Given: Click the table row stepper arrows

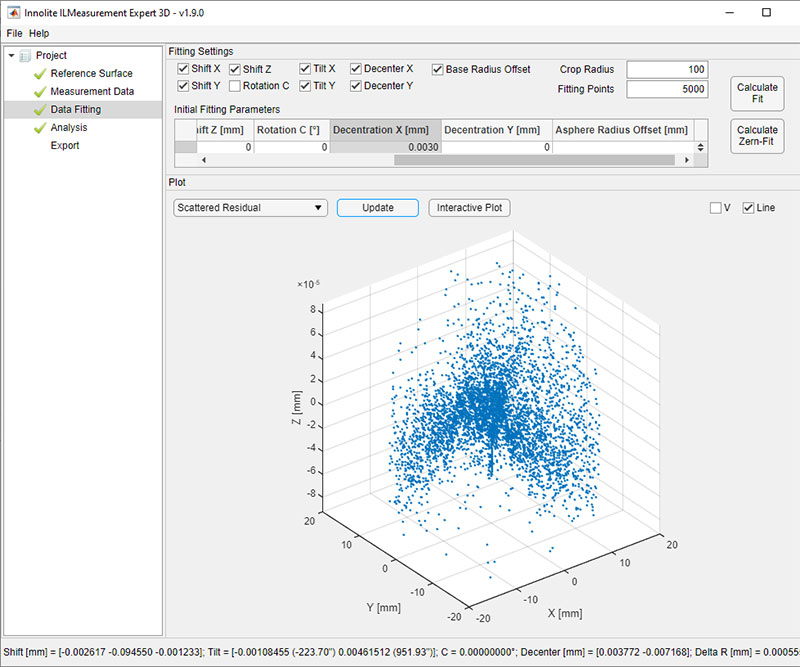Looking at the screenshot, I should (x=701, y=147).
